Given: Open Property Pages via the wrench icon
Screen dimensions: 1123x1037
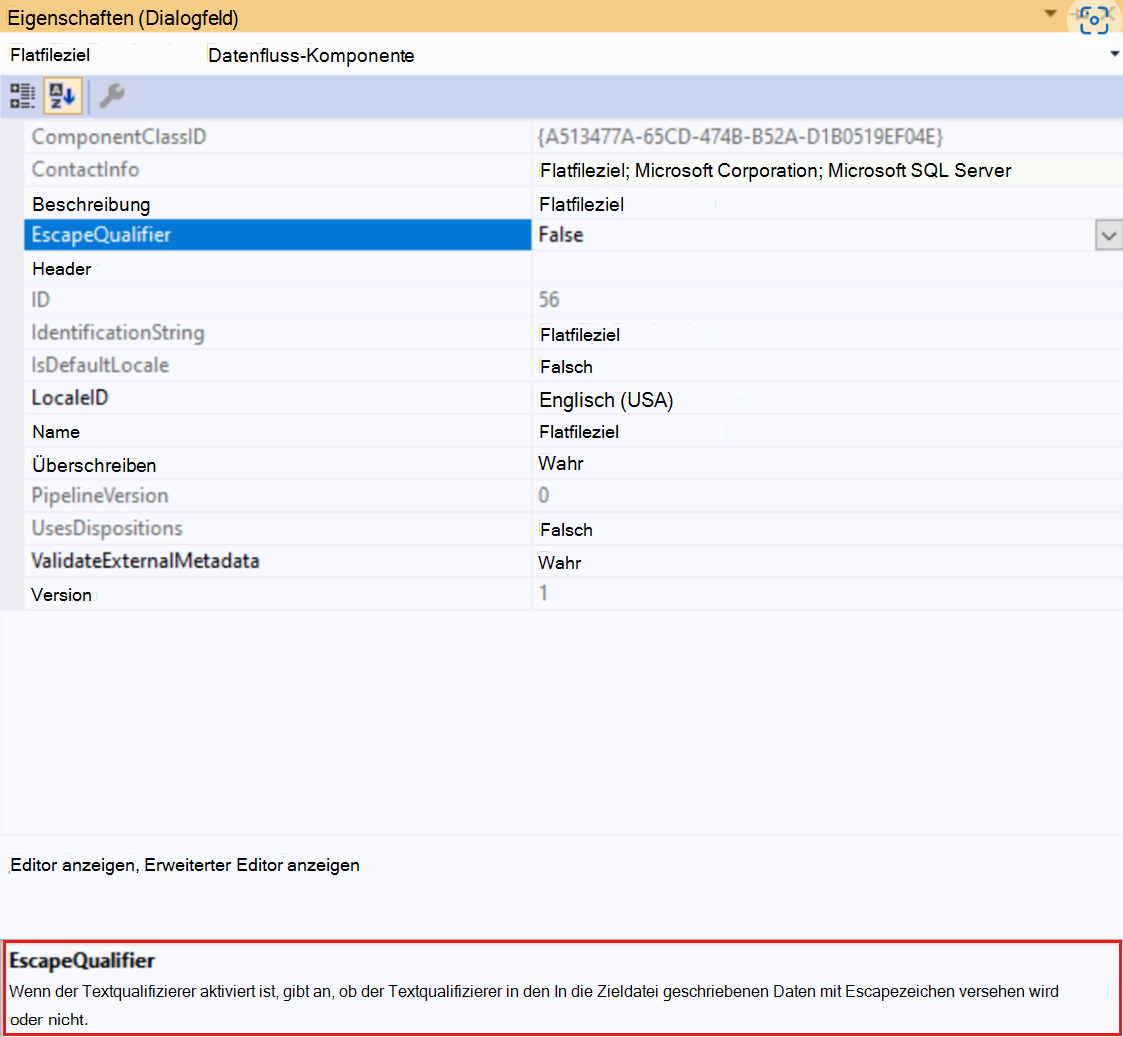Looking at the screenshot, I should pos(112,96).
